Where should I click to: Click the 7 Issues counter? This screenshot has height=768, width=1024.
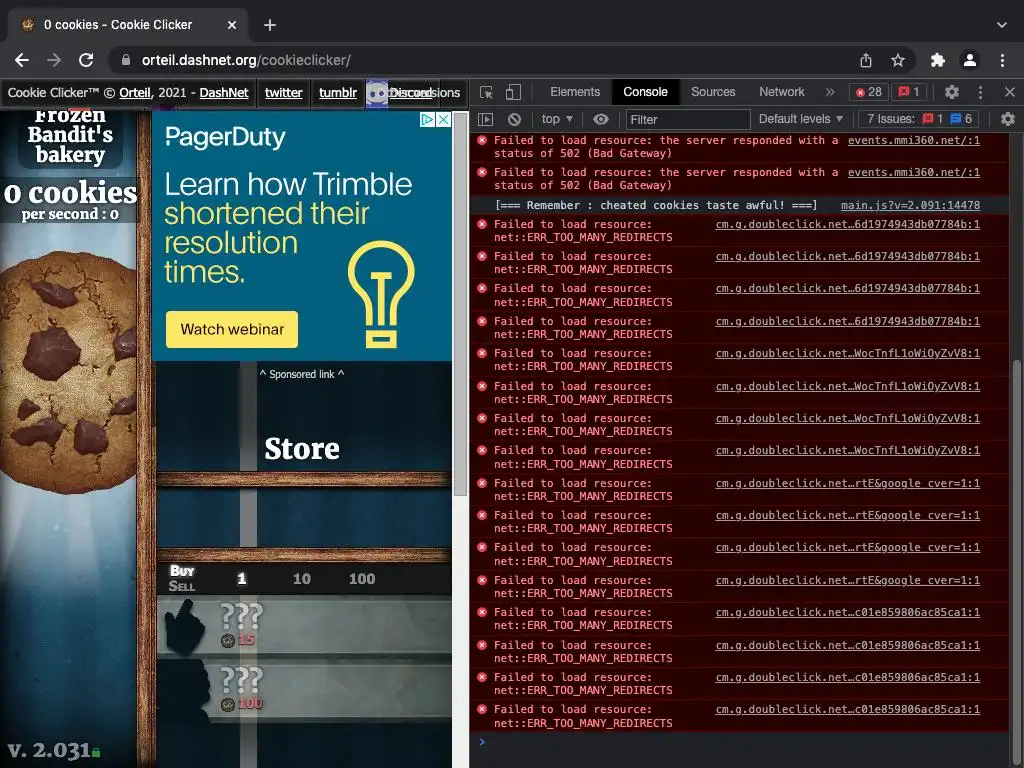pyautogui.click(x=920, y=119)
